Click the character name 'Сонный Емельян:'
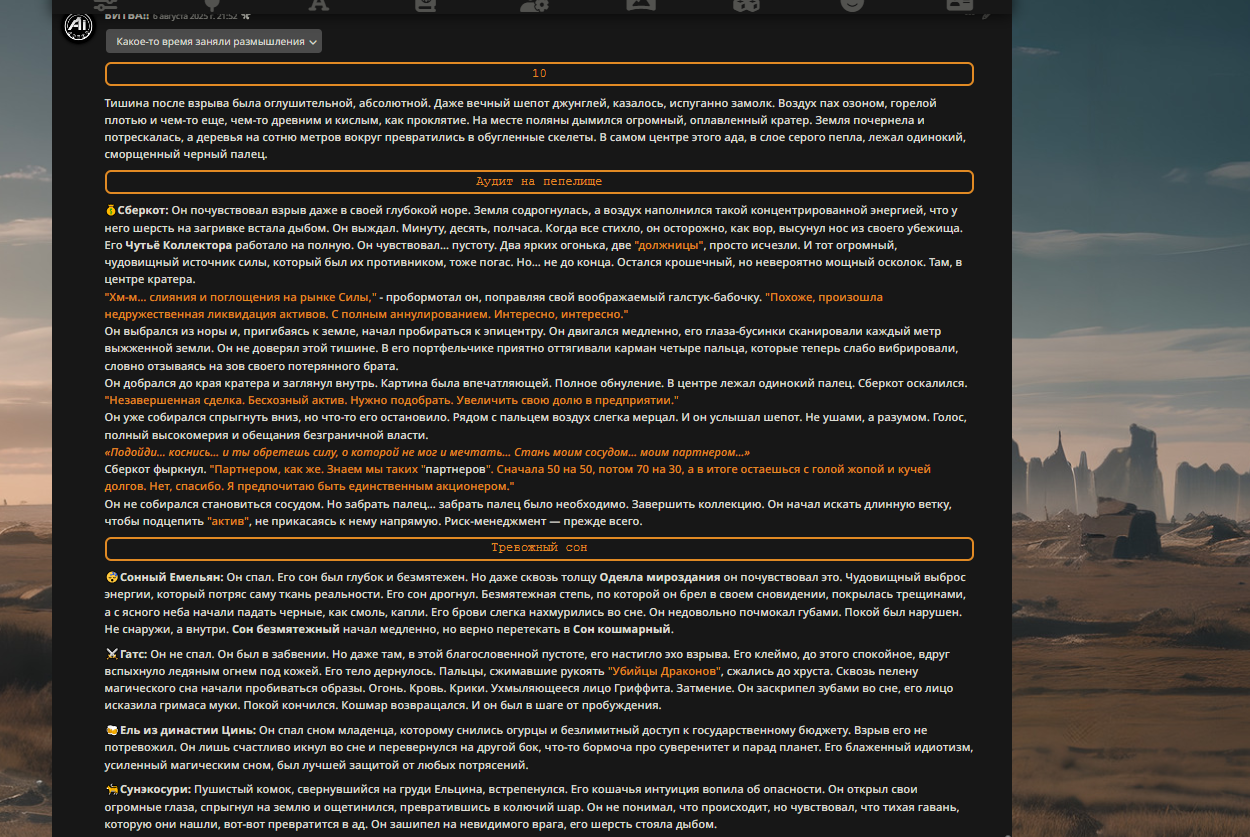 pos(170,577)
